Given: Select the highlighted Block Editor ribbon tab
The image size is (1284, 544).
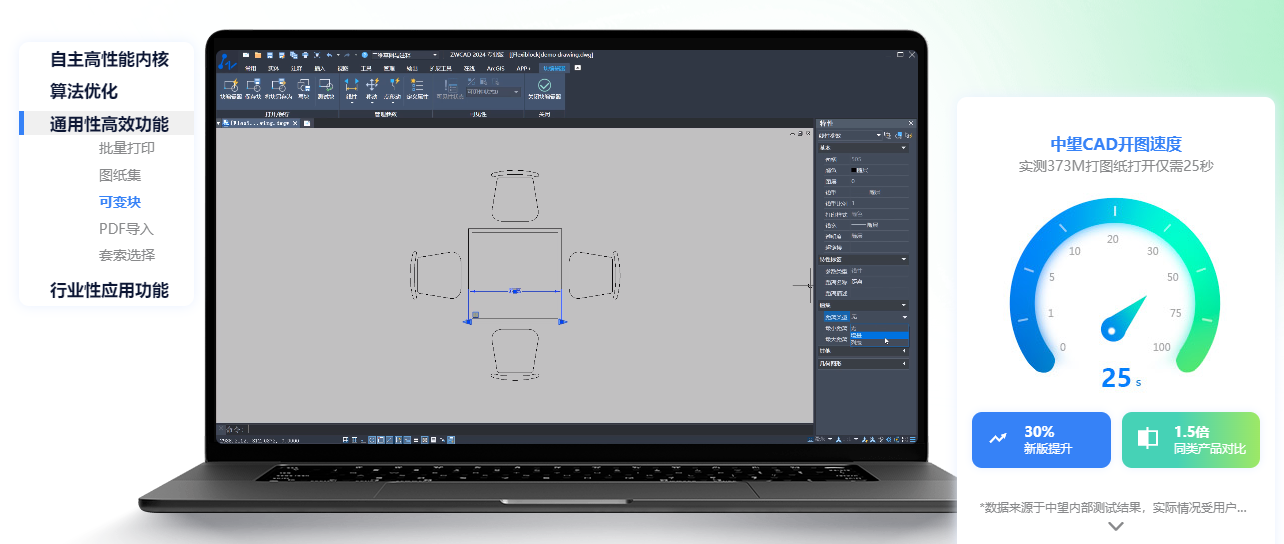Looking at the screenshot, I should [x=554, y=68].
